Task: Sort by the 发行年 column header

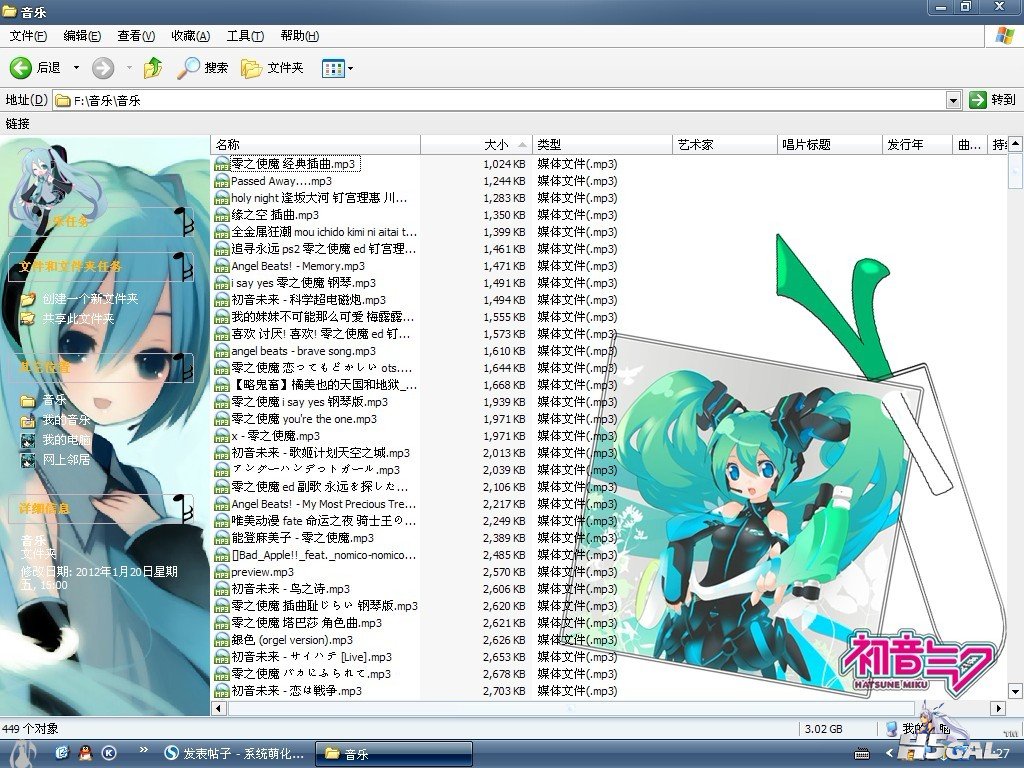Action: coord(917,144)
